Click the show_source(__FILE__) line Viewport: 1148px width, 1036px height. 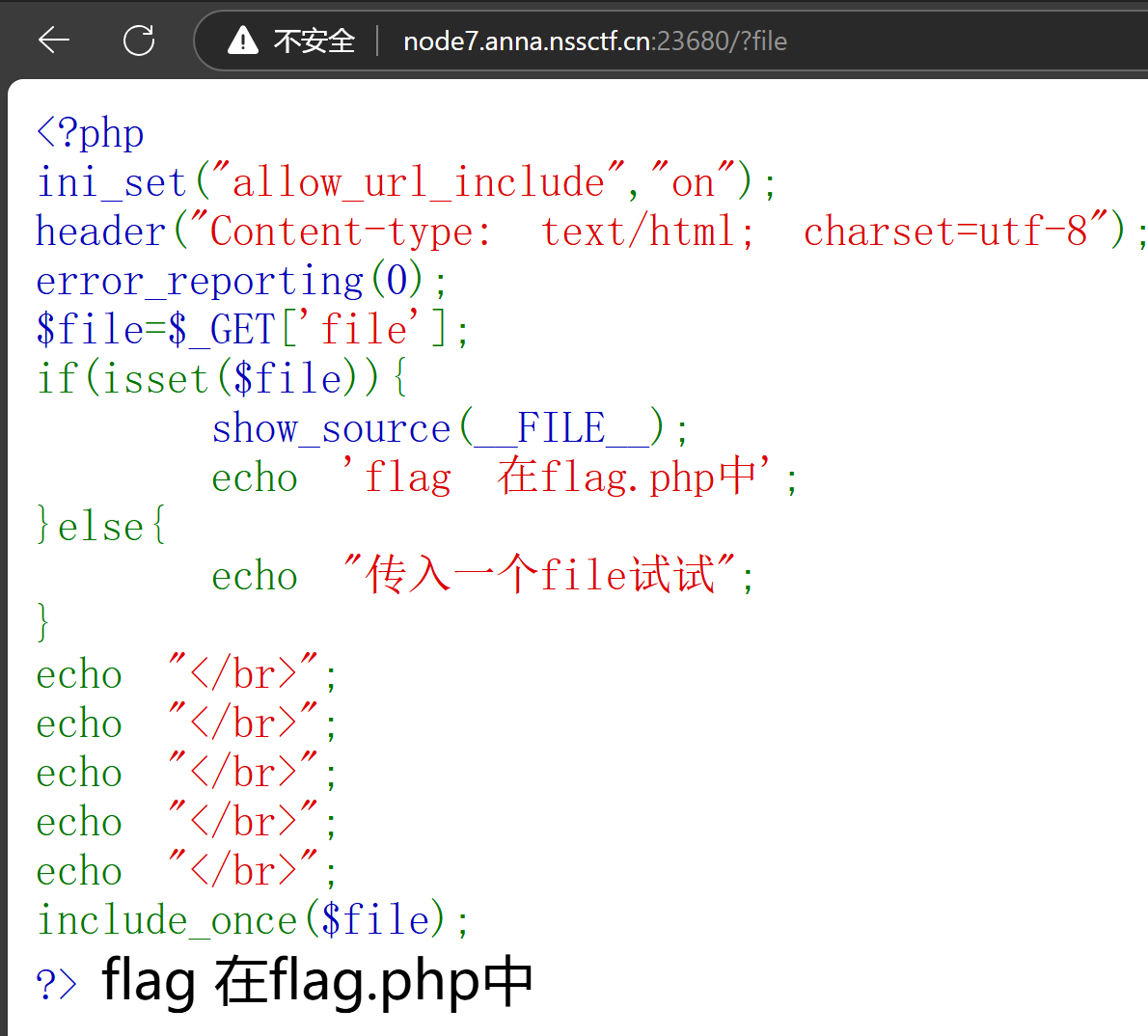(451, 427)
